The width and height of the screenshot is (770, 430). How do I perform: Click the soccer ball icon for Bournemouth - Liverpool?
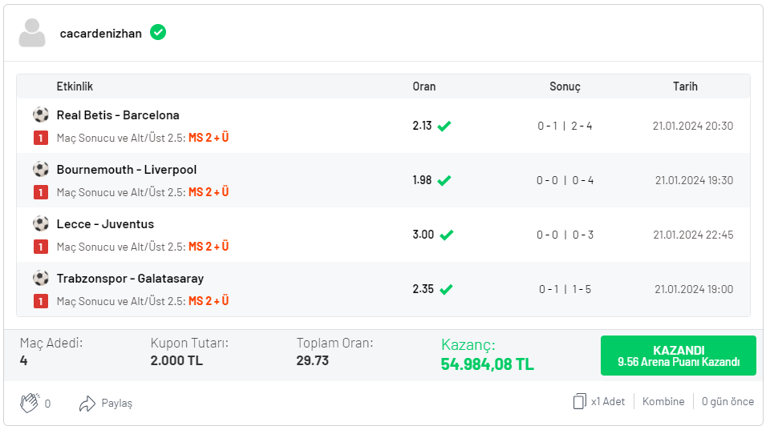point(41,169)
